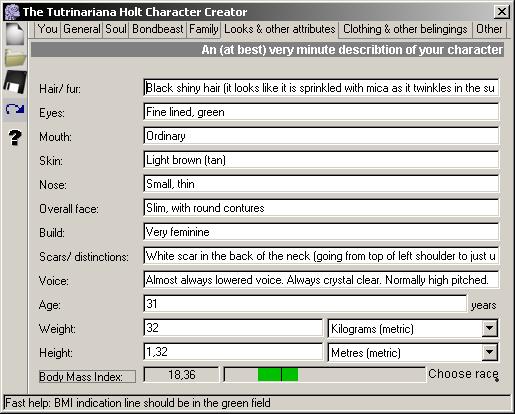Switch to the You tab

48,29
